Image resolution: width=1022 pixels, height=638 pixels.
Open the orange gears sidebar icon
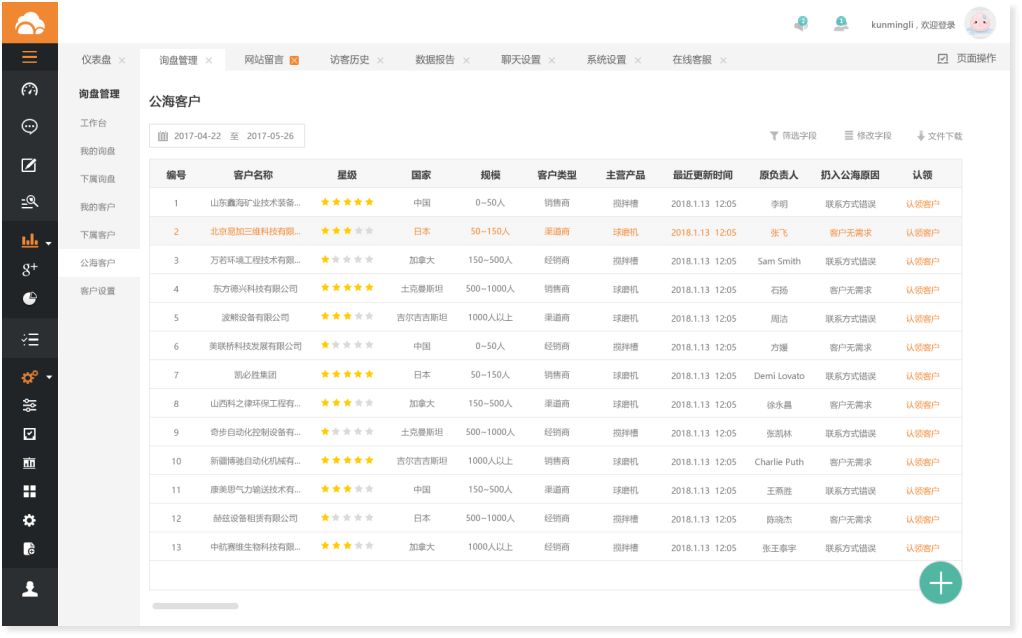29,377
